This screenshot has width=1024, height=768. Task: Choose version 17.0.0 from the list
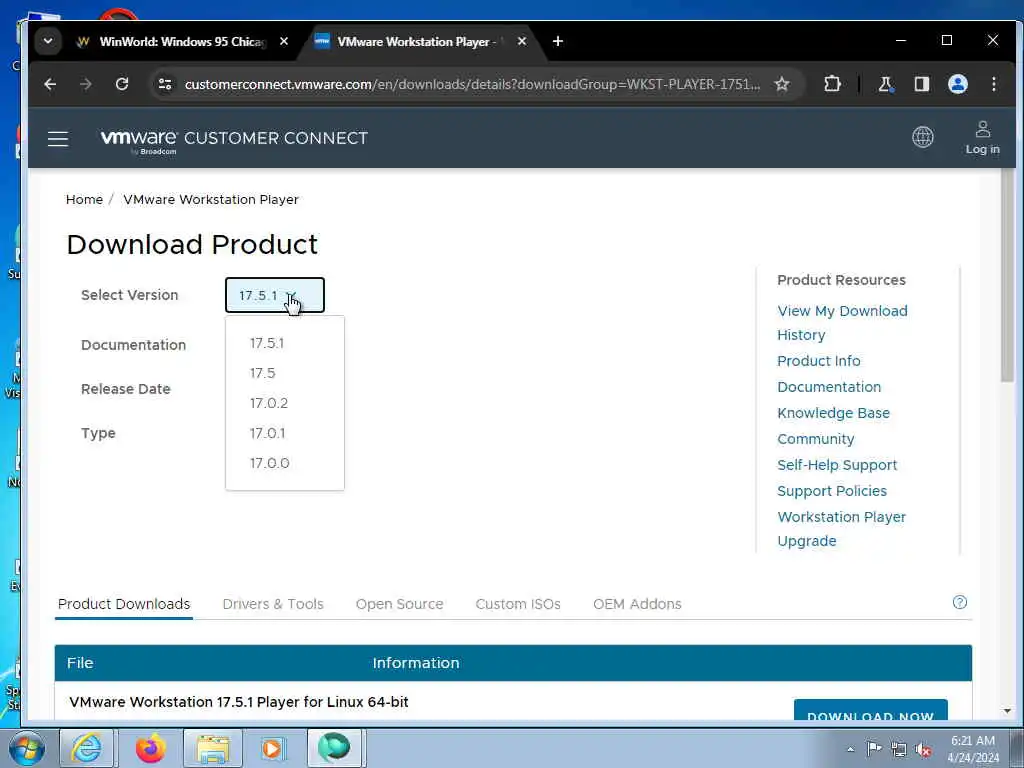[269, 464]
